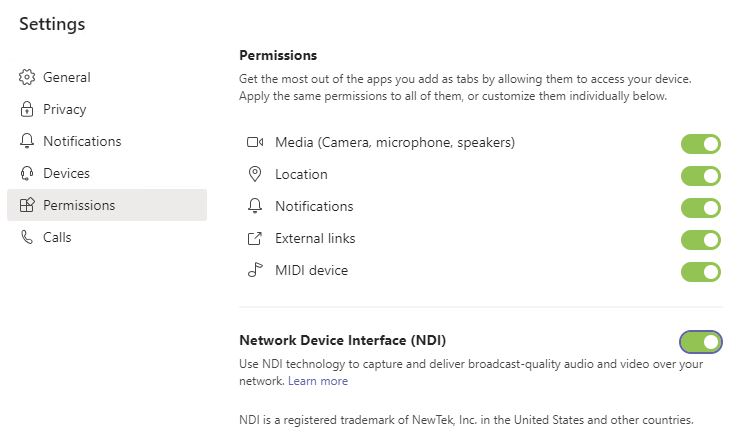This screenshot has width=751, height=438.
Task: Toggle Network Device Interface (NDI) switch
Action: point(701,342)
